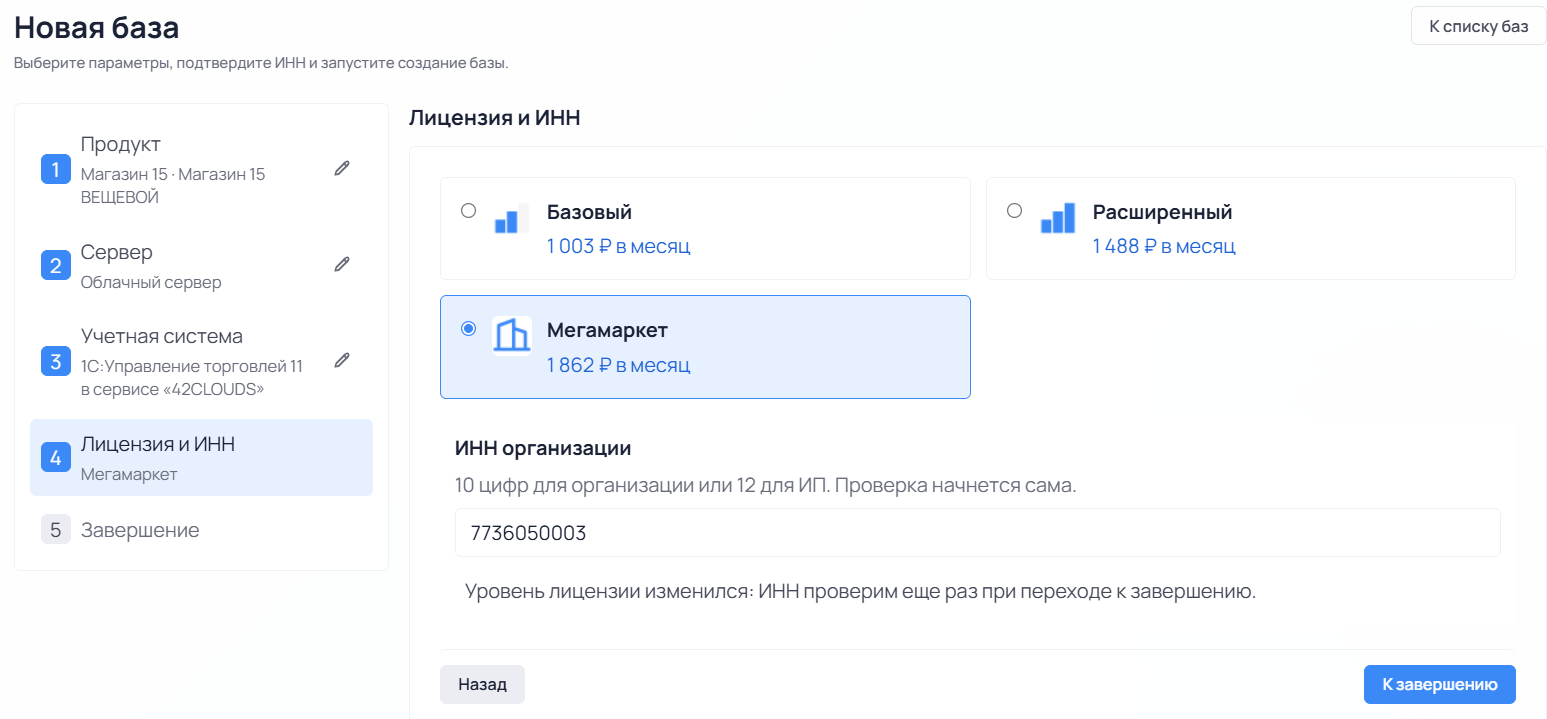The image size is (1547, 719).
Task: Click the Расширенный plan bar chart icon
Action: coord(1057,217)
